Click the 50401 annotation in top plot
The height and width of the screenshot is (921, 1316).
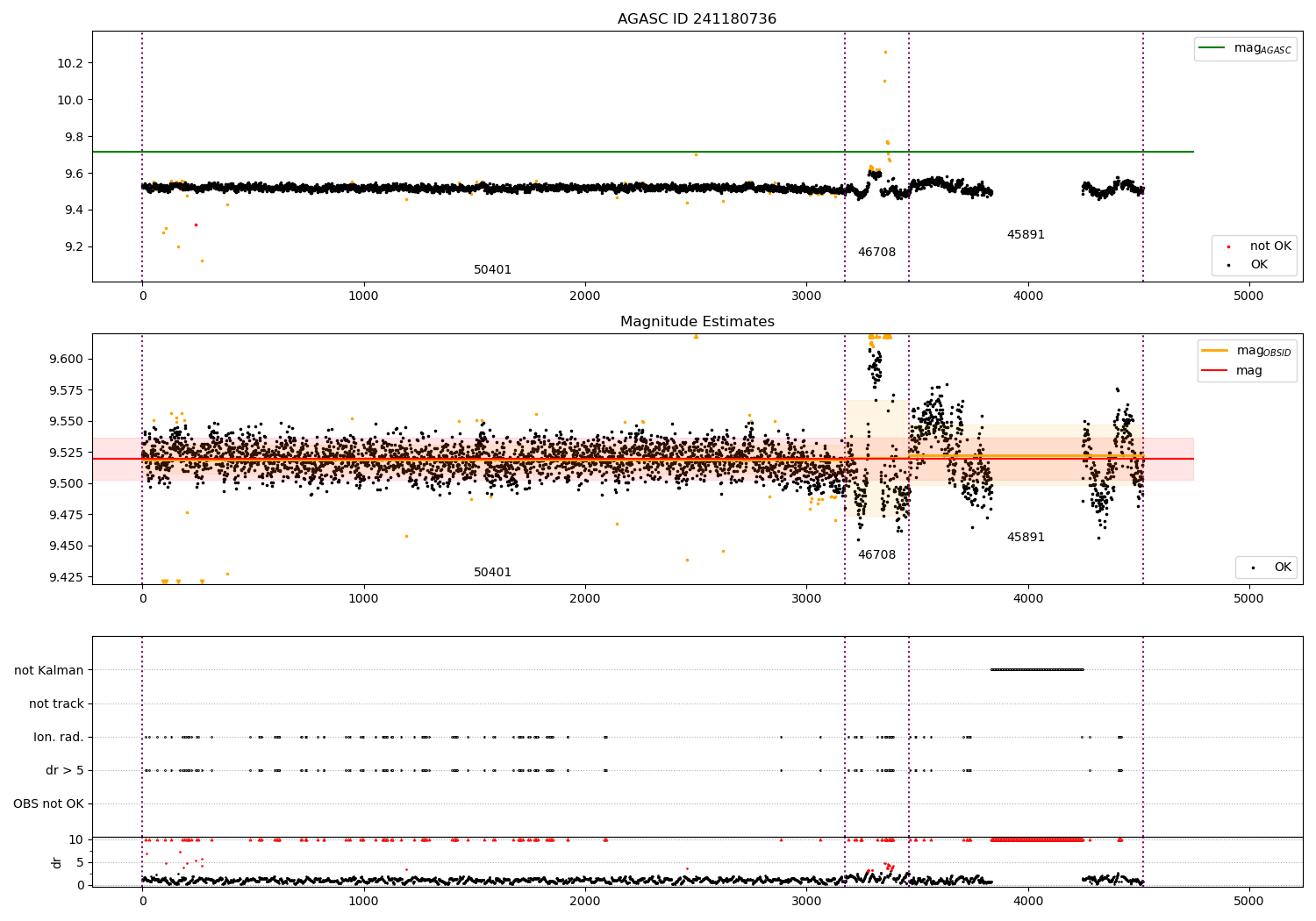point(492,270)
